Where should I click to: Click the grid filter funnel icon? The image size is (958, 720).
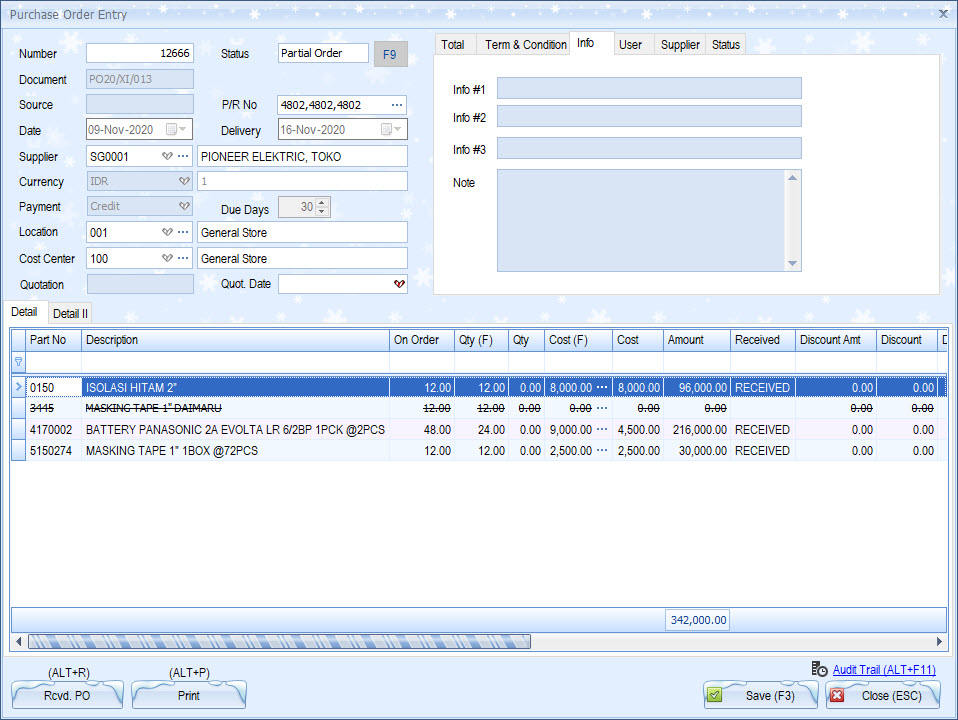point(18,362)
